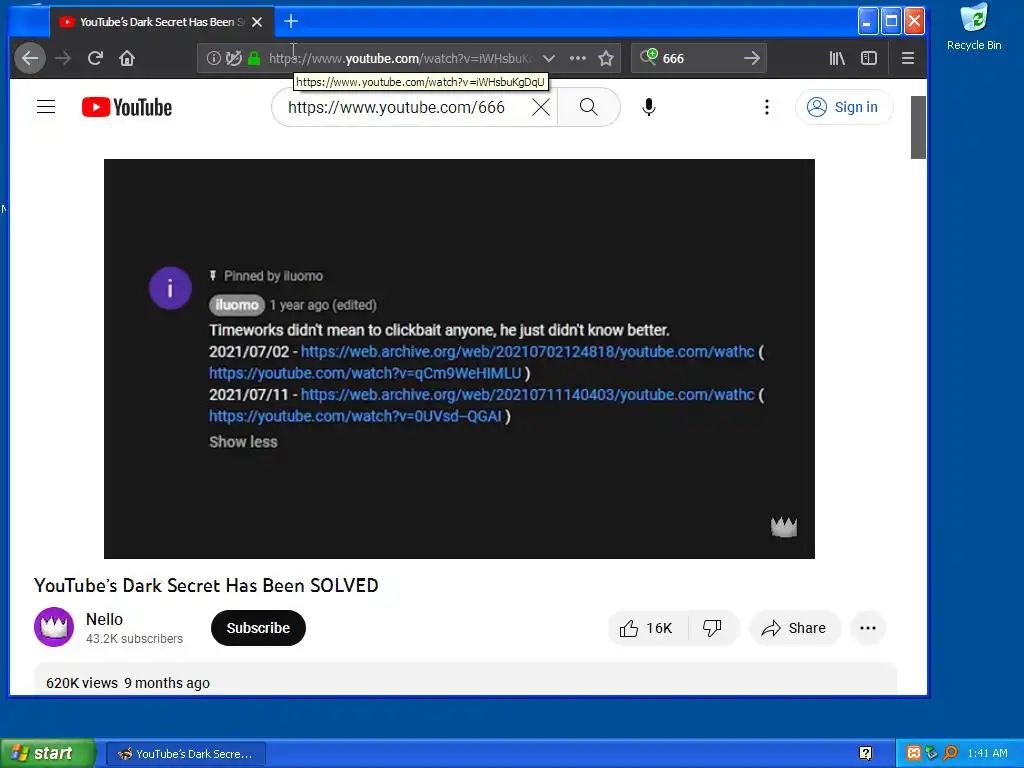Minimize the browser window
Screen dimensions: 1024x768
867,22
